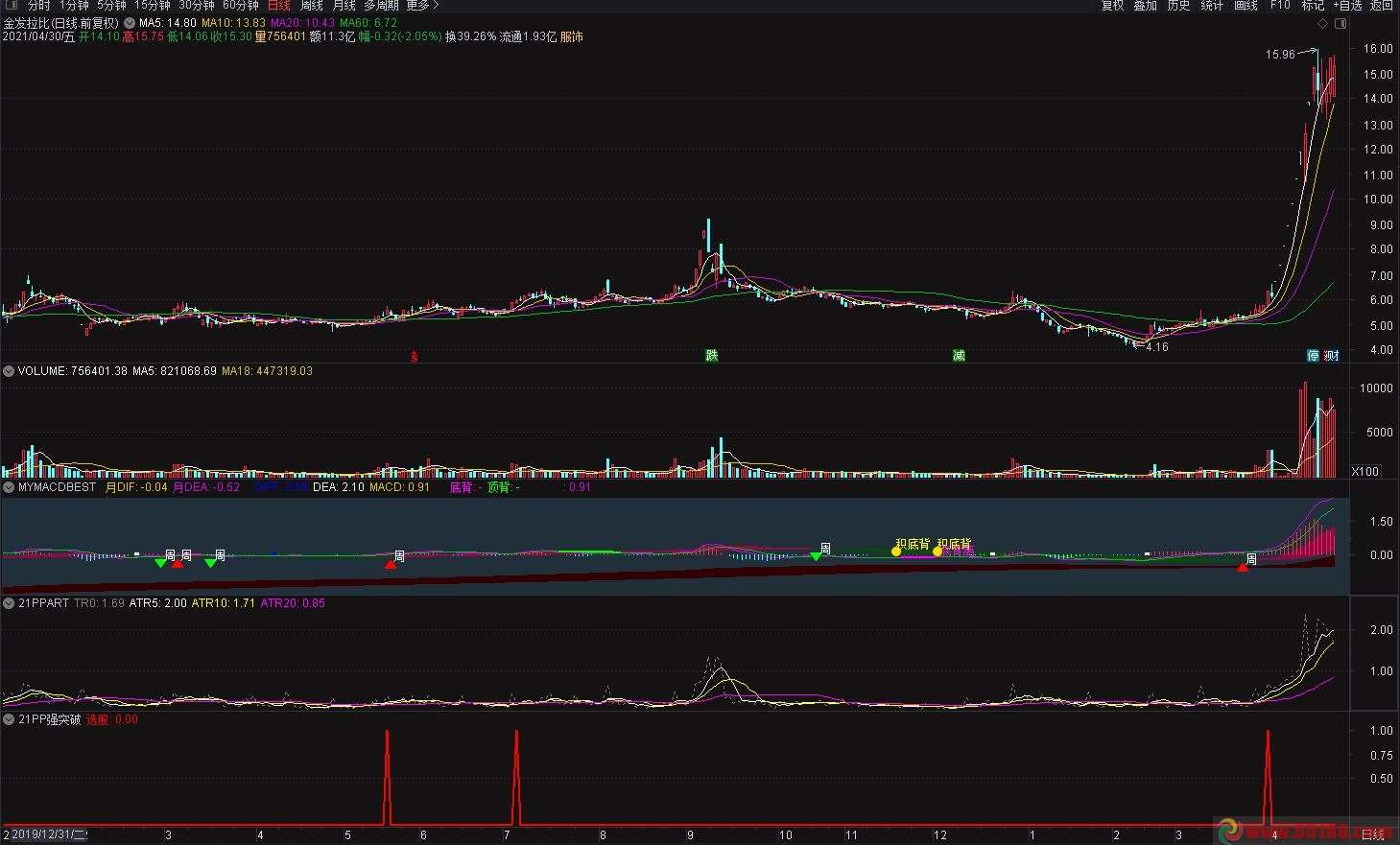
Task: Click the green 跌 marker below candlesticks
Action: (711, 356)
